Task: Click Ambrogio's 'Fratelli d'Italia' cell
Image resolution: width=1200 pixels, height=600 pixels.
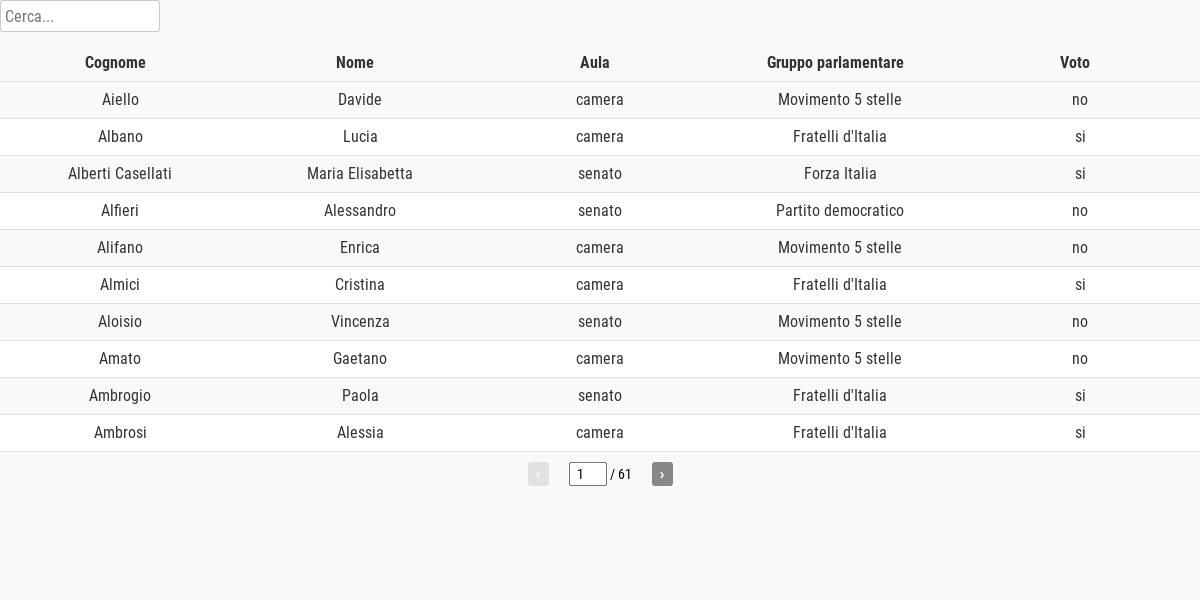Action: [x=840, y=396]
